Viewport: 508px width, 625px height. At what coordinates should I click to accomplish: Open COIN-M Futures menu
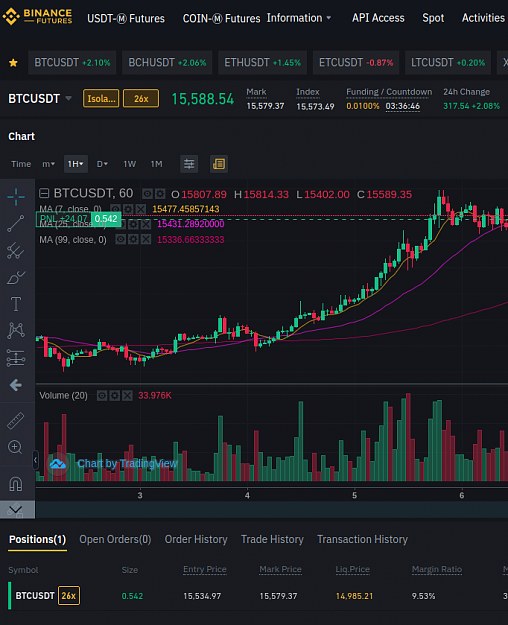tap(221, 18)
